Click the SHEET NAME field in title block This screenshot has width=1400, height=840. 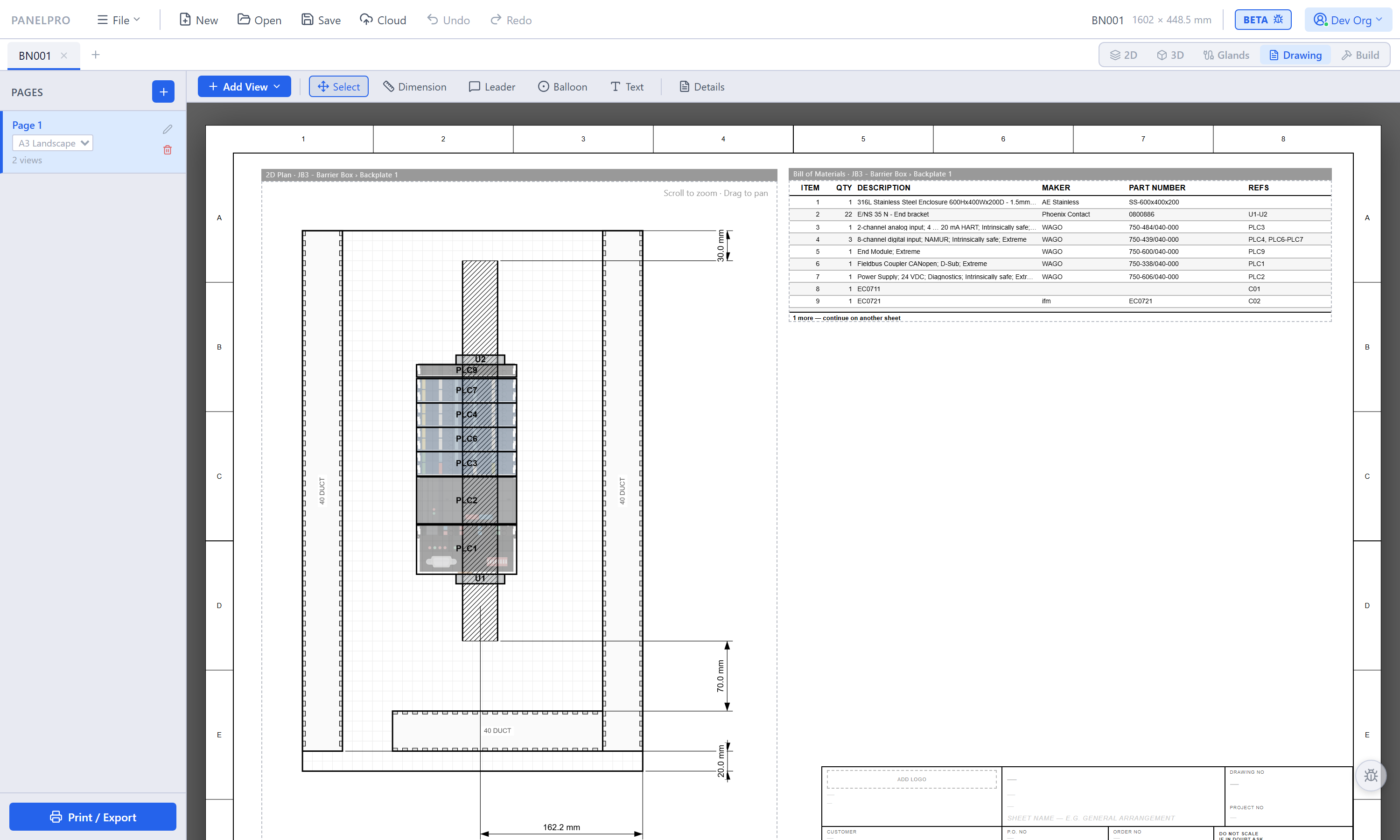pos(1091,818)
